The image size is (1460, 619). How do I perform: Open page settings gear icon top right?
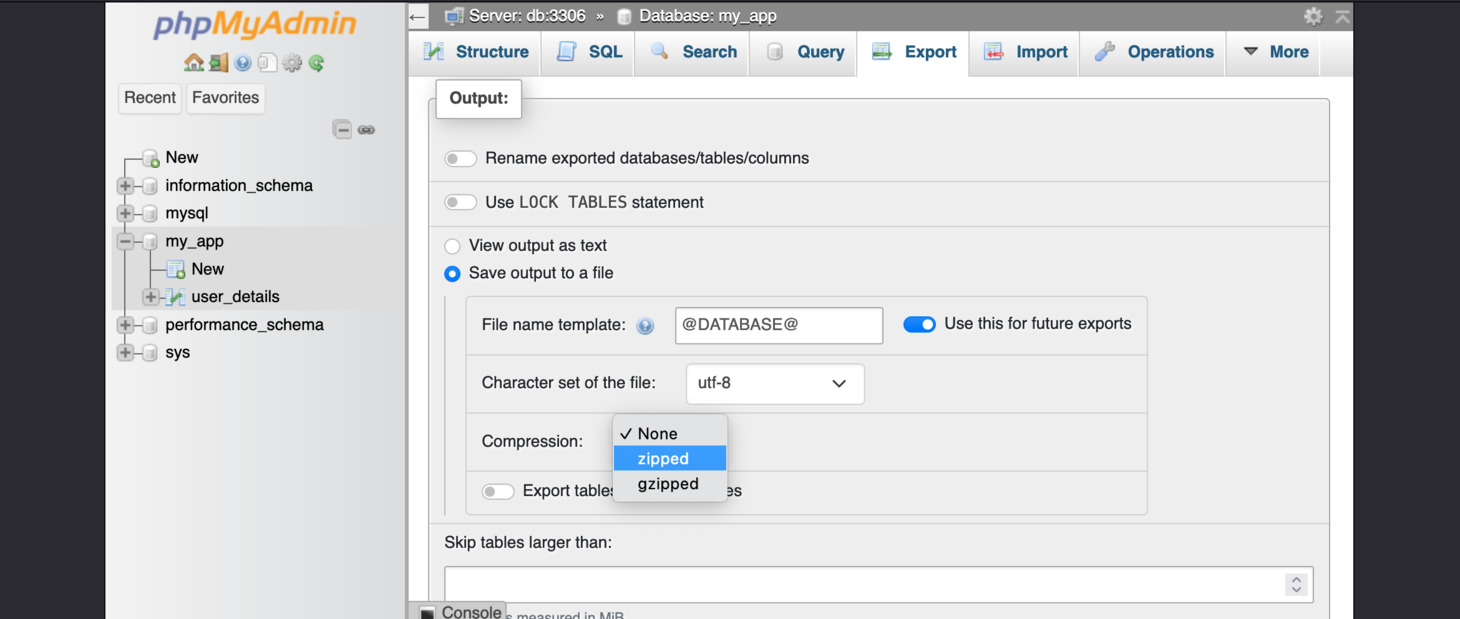1313,15
